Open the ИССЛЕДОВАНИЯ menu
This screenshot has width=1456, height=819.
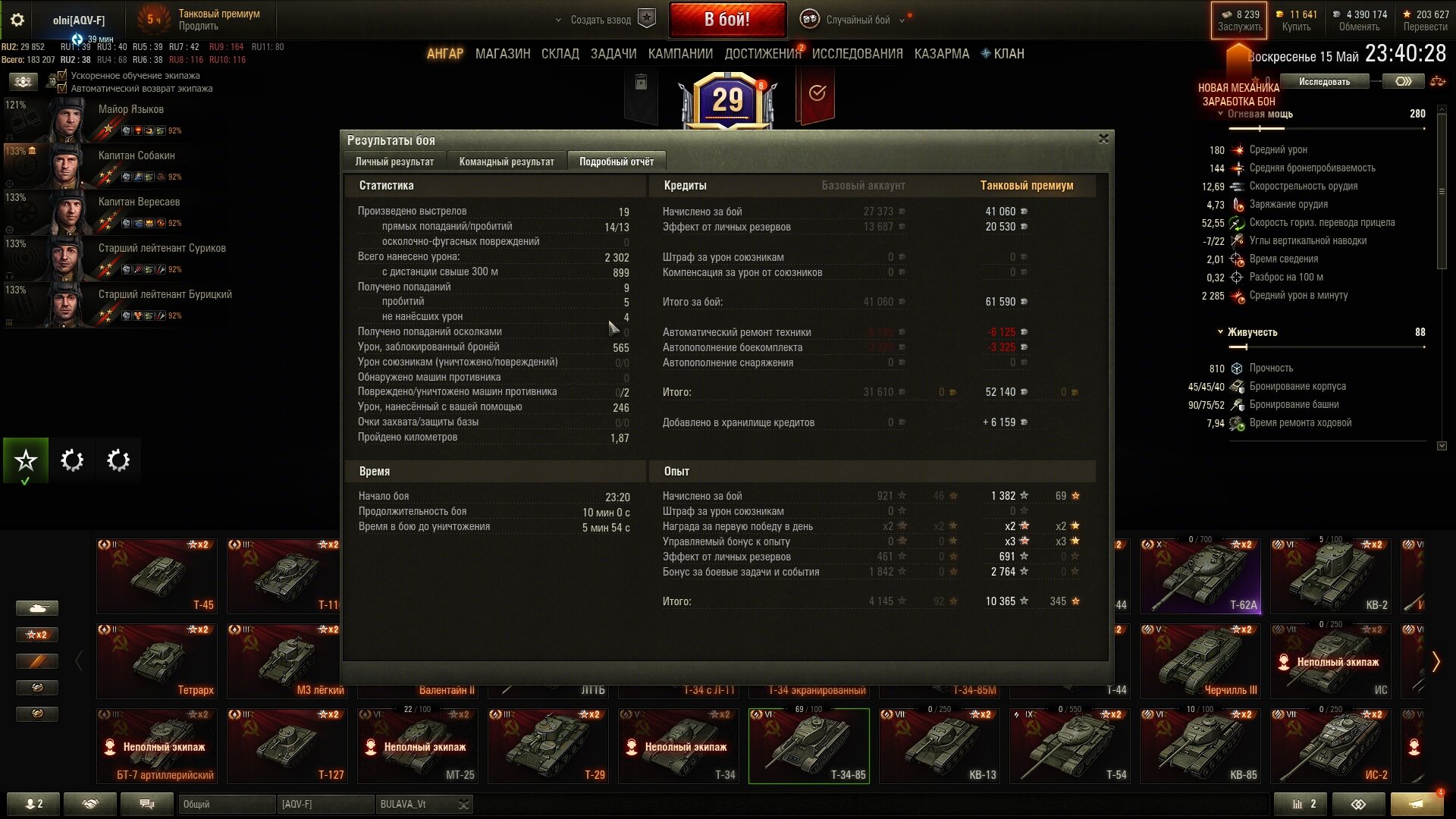858,54
